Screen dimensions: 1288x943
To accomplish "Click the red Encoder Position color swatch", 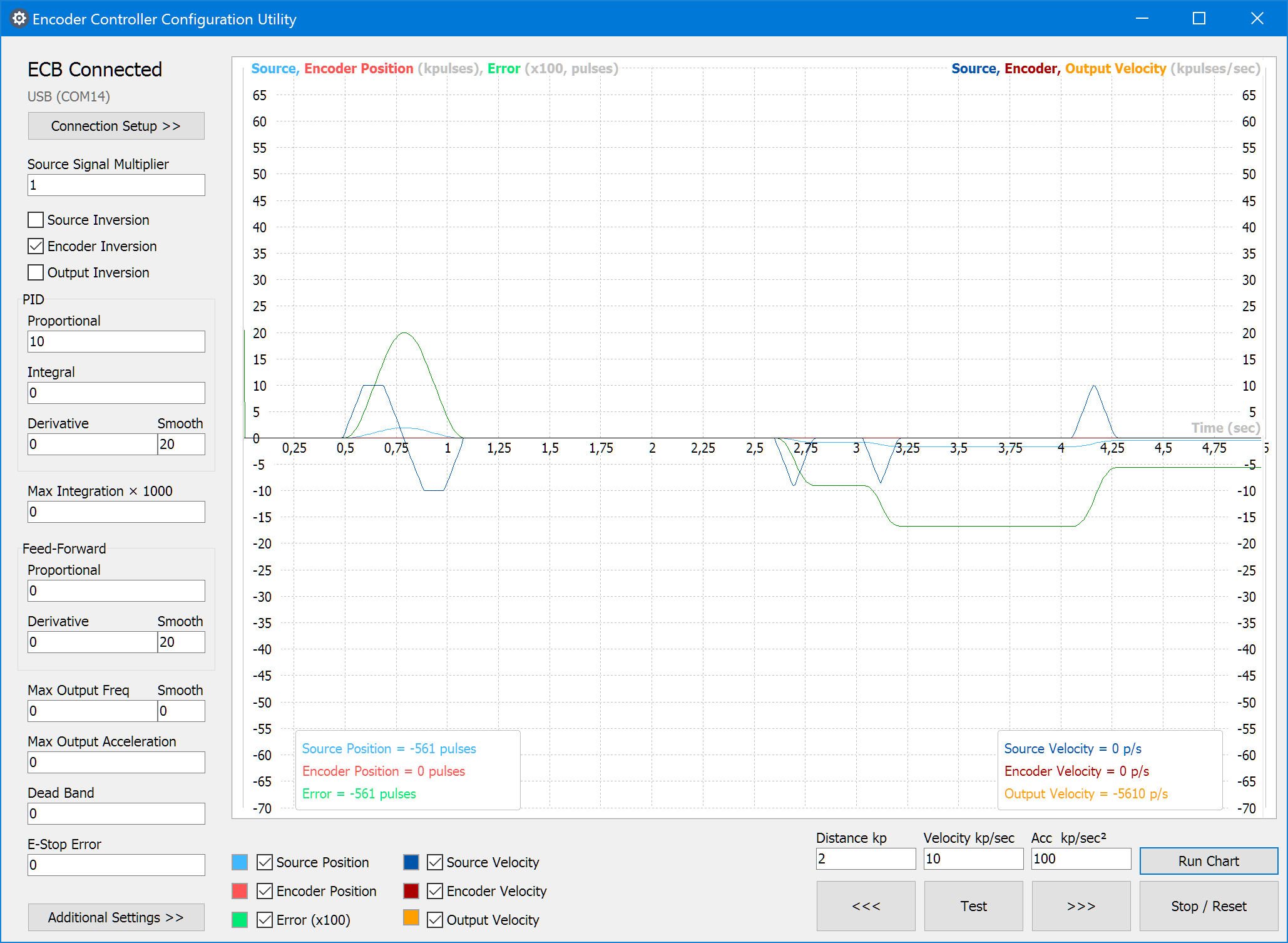I will coord(240,891).
